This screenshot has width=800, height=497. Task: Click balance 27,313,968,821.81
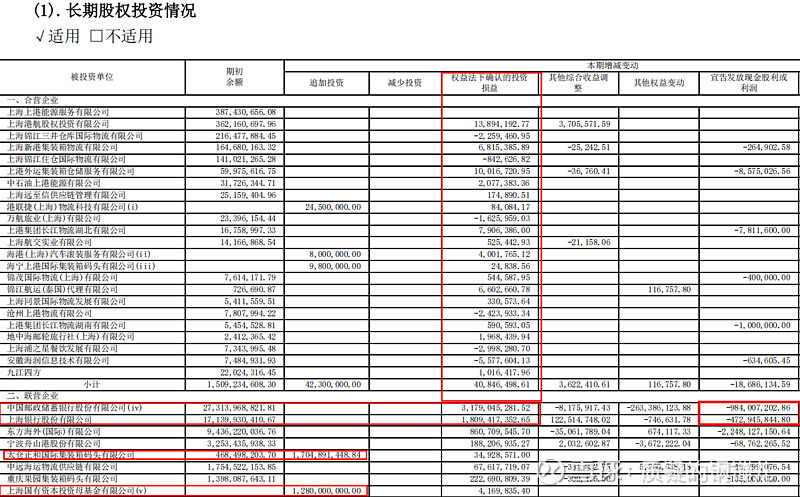tap(239, 408)
